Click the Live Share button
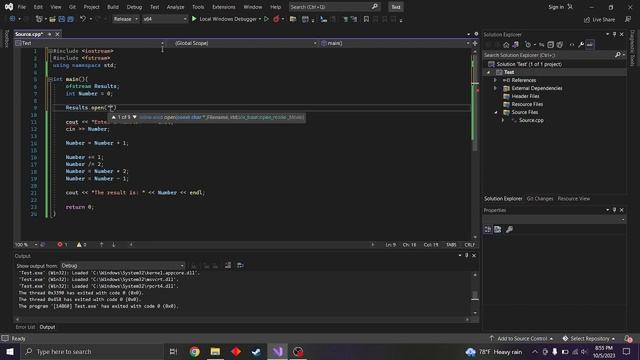Image resolution: width=640 pixels, height=360 pixels. click(599, 19)
